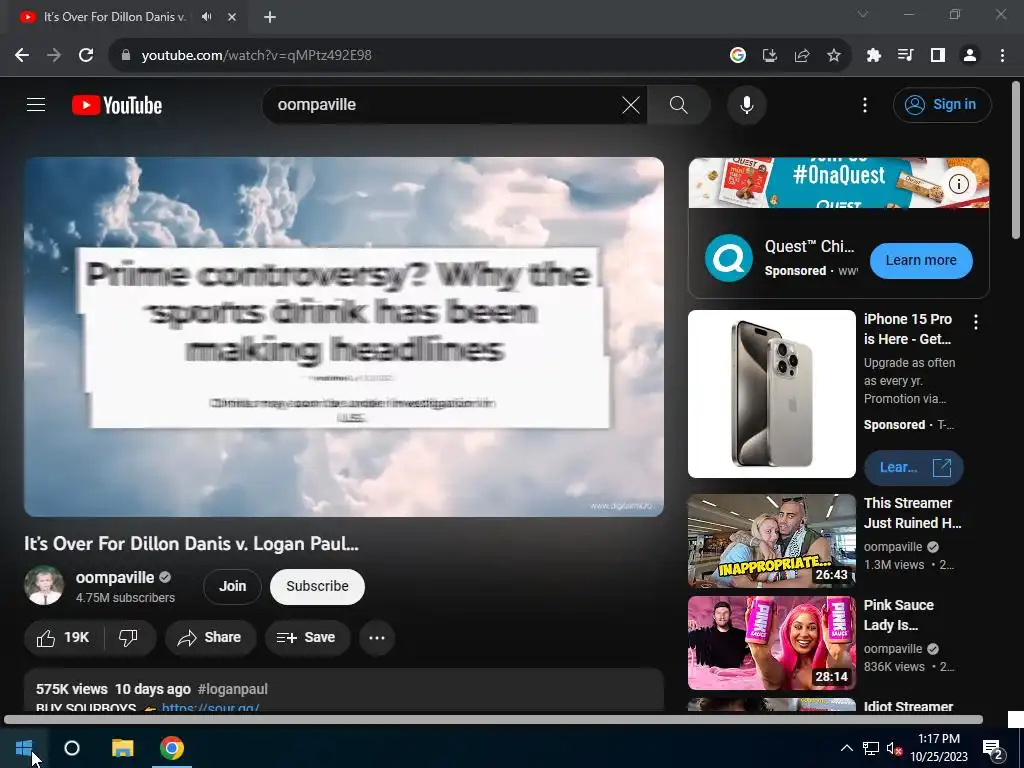Image resolution: width=1024 pixels, height=768 pixels.
Task: Install app via the address bar icon
Action: [770, 55]
